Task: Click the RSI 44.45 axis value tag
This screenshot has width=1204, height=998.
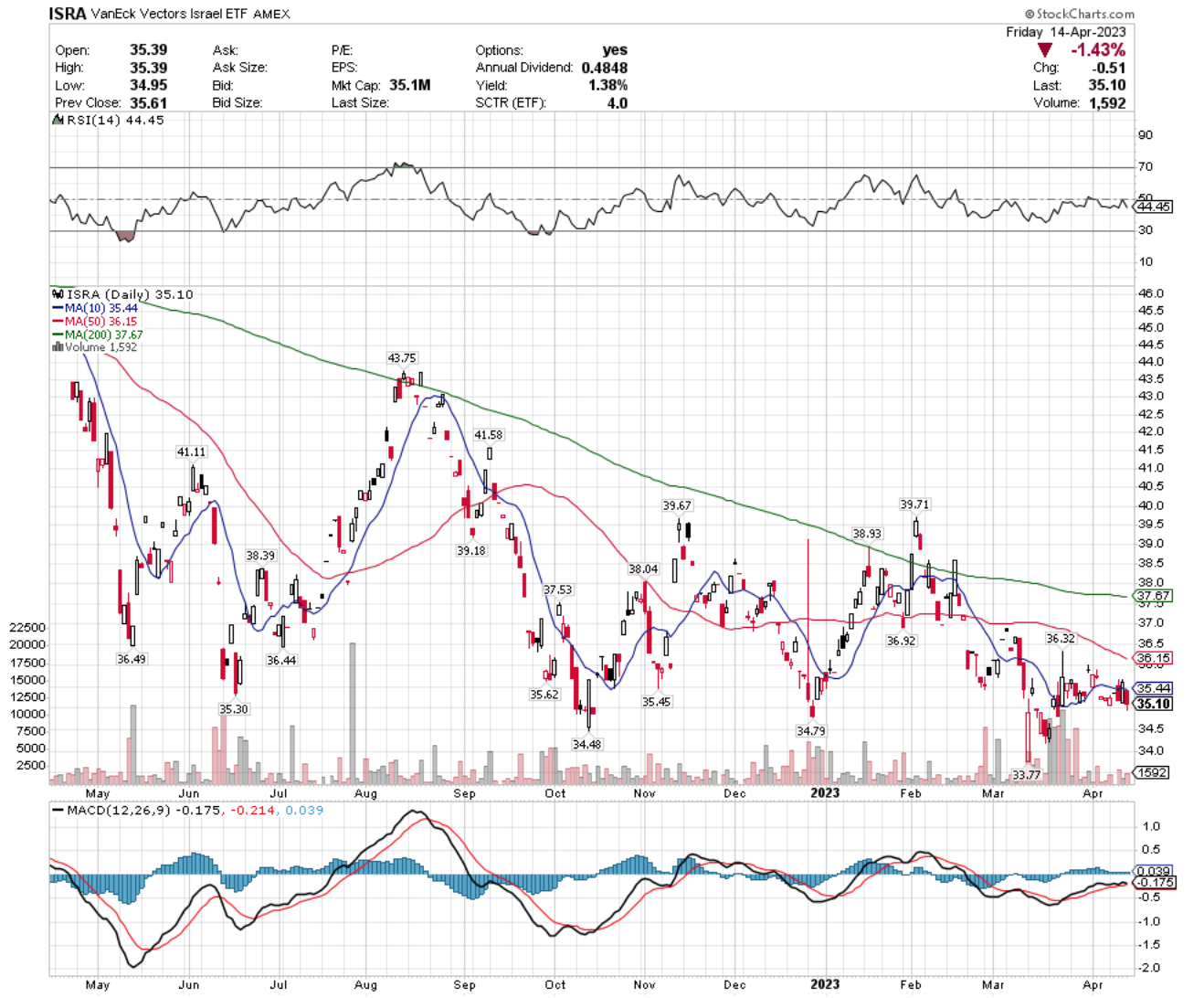Action: [1154, 207]
